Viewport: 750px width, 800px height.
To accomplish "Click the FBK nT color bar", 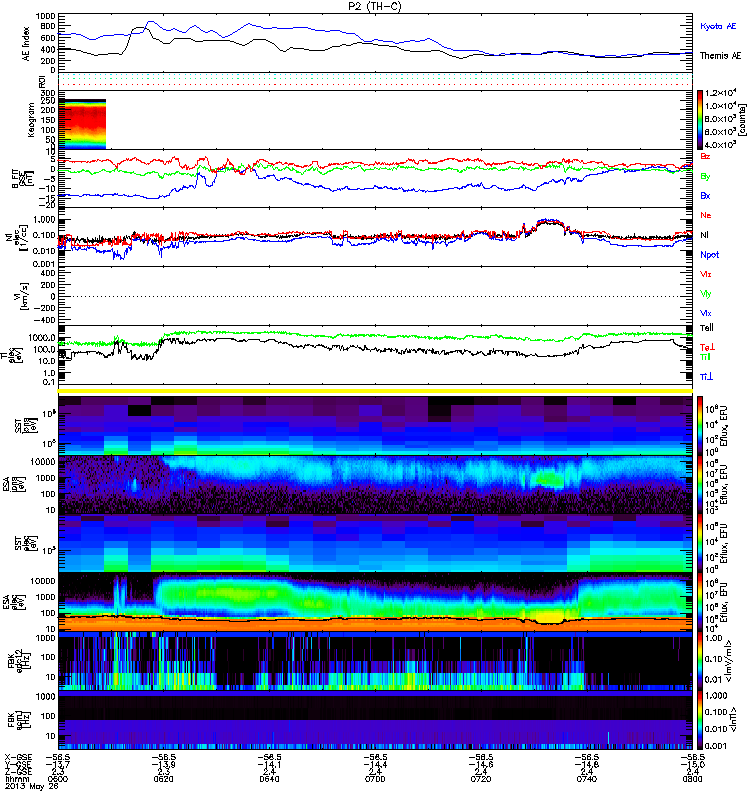I will click(700, 720).
